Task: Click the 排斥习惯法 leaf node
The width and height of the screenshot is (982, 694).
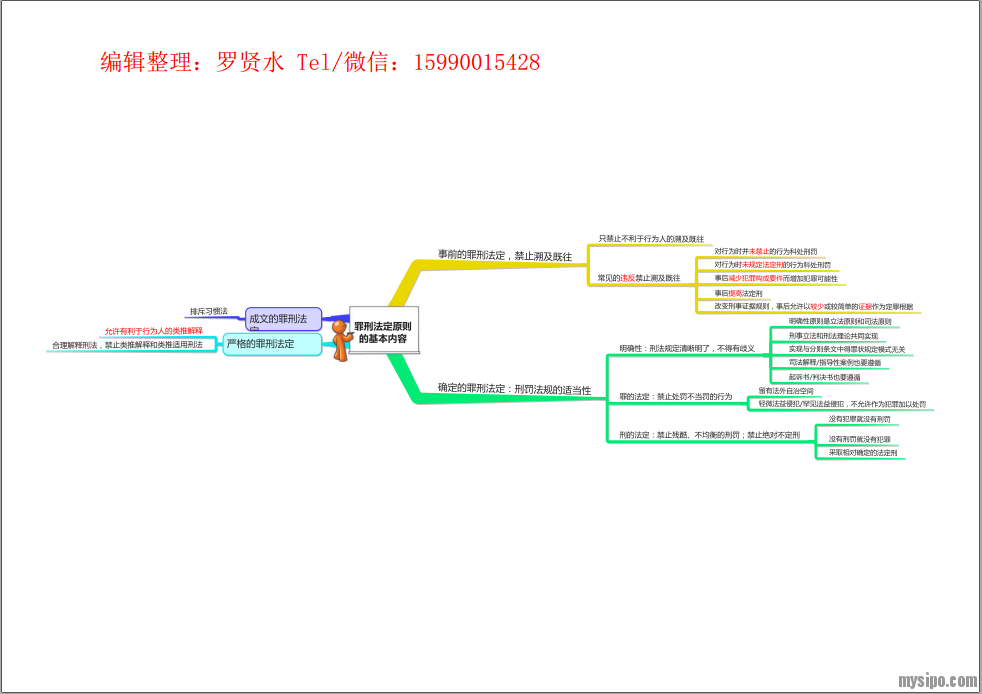Action: pyautogui.click(x=209, y=311)
